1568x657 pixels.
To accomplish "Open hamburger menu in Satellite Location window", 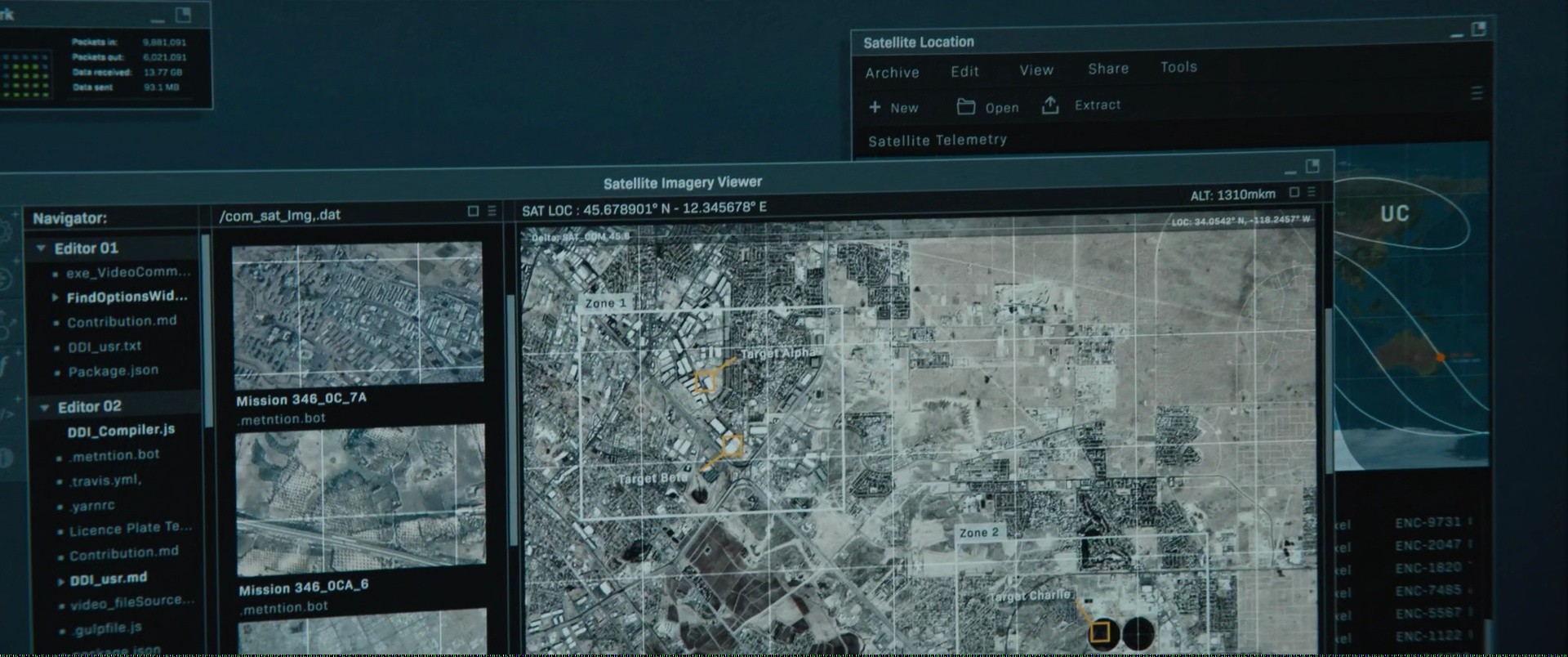I will coord(1477,93).
